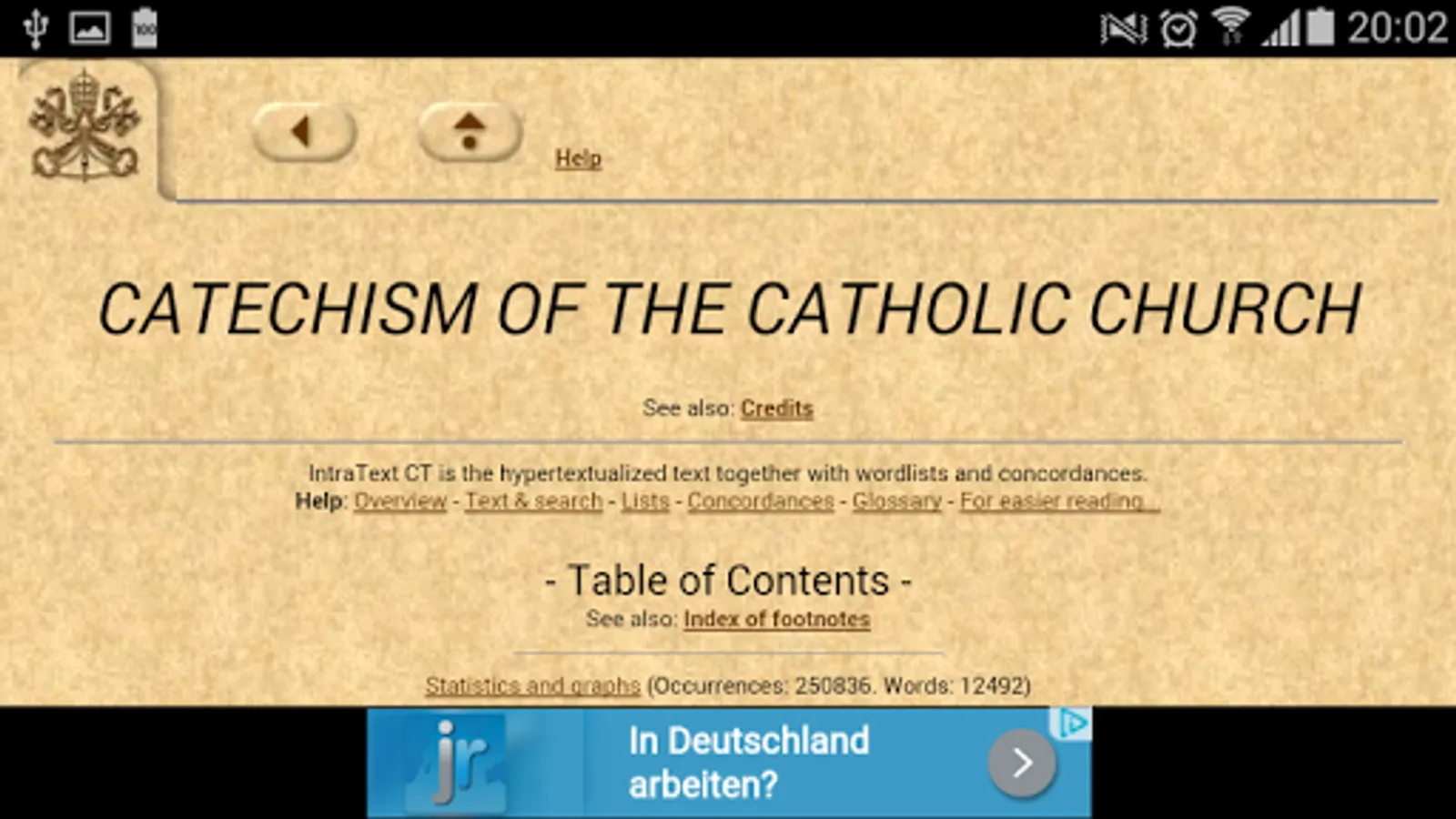This screenshot has width=1456, height=819.
Task: Open the Glossary help link
Action: (x=897, y=501)
